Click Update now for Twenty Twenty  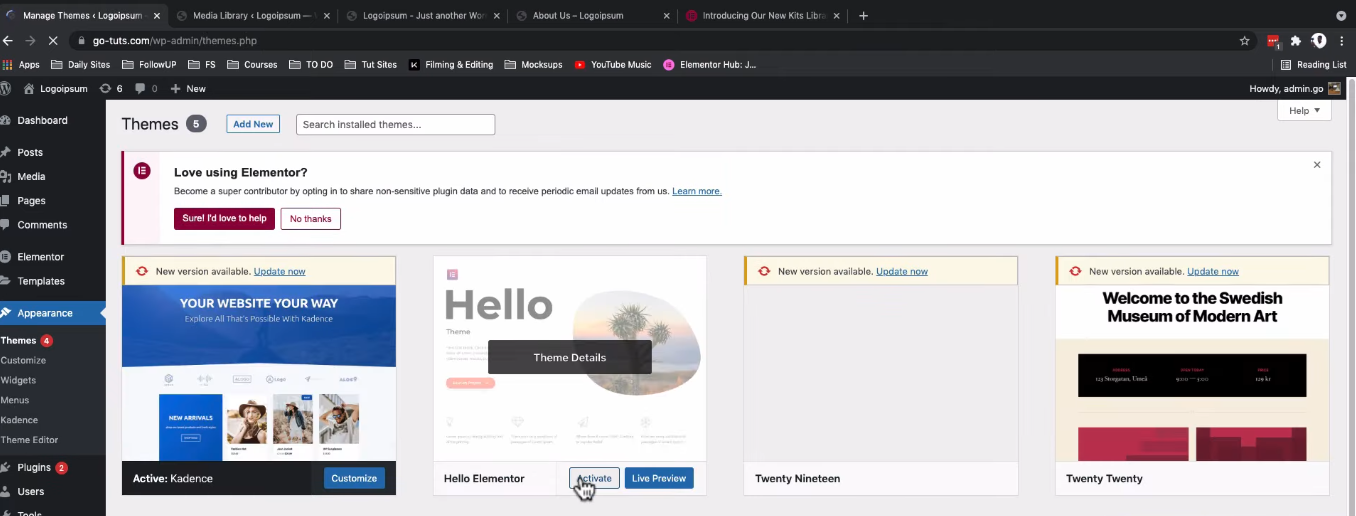[x=1213, y=271]
